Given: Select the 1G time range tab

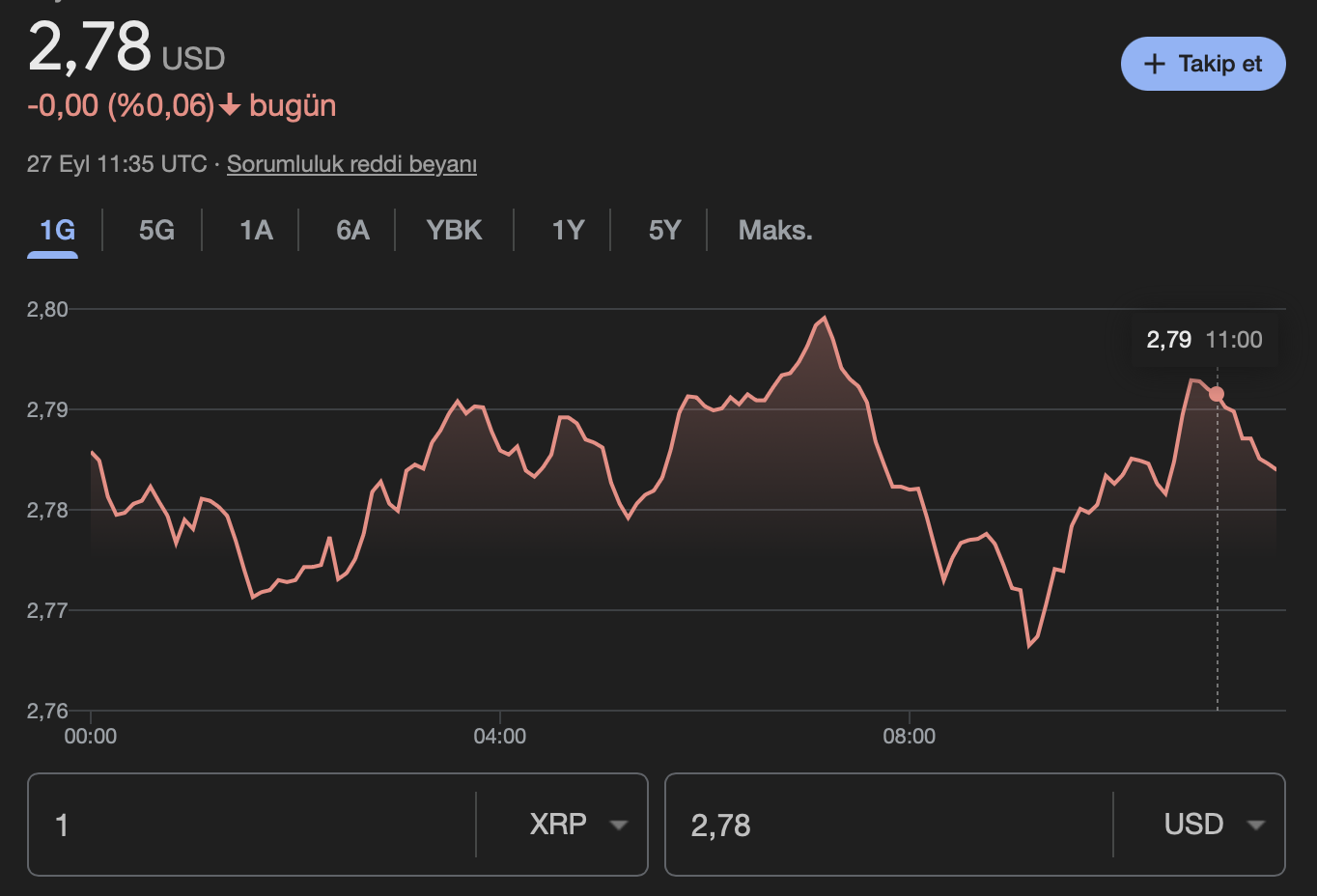Looking at the screenshot, I should click(57, 230).
